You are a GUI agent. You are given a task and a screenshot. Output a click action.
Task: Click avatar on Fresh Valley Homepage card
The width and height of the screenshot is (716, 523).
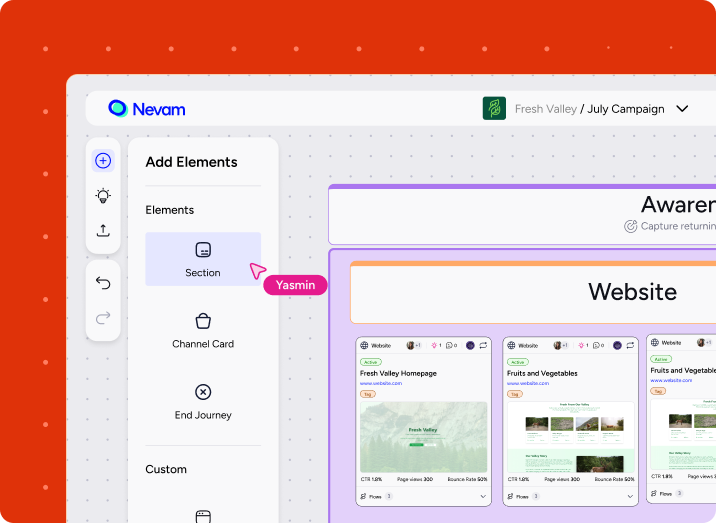click(410, 345)
